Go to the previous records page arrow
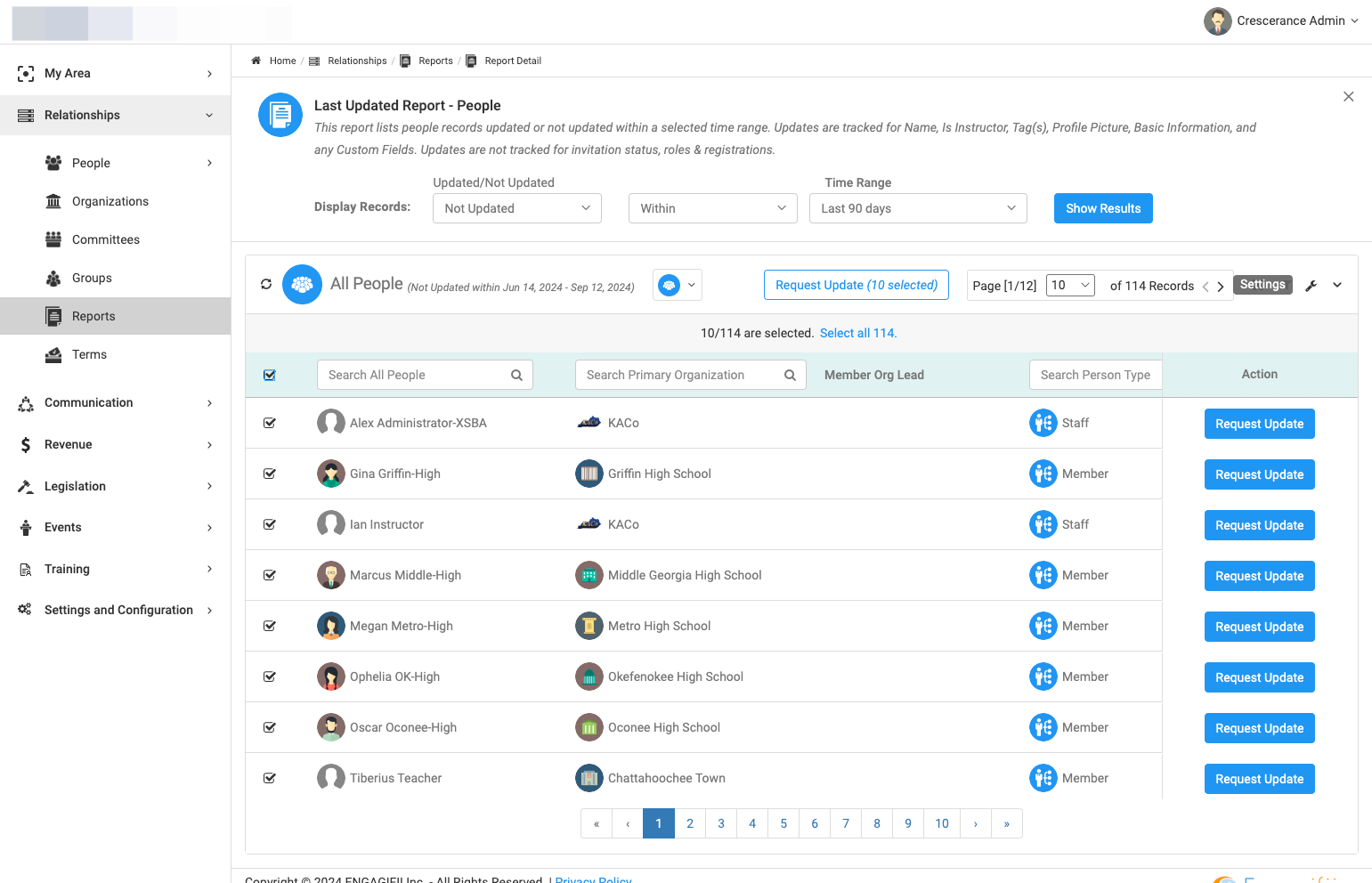Screen dimensions: 1372x883 point(1206,287)
